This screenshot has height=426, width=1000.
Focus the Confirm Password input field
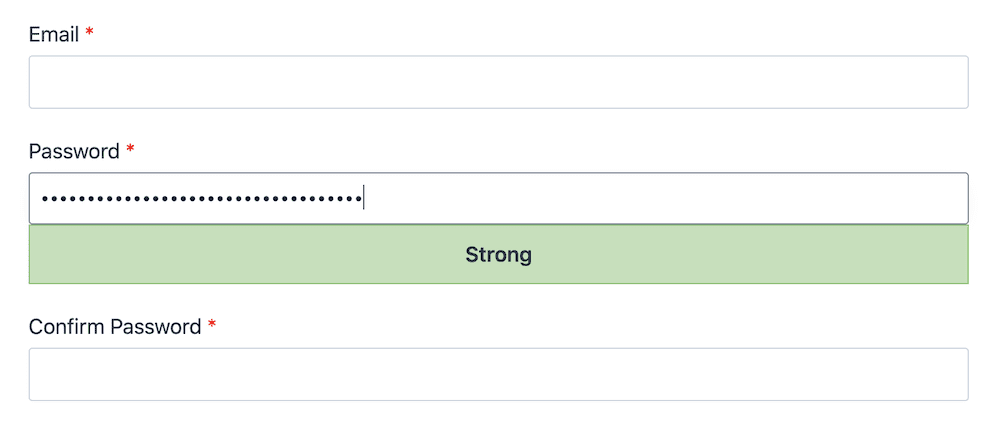[499, 374]
